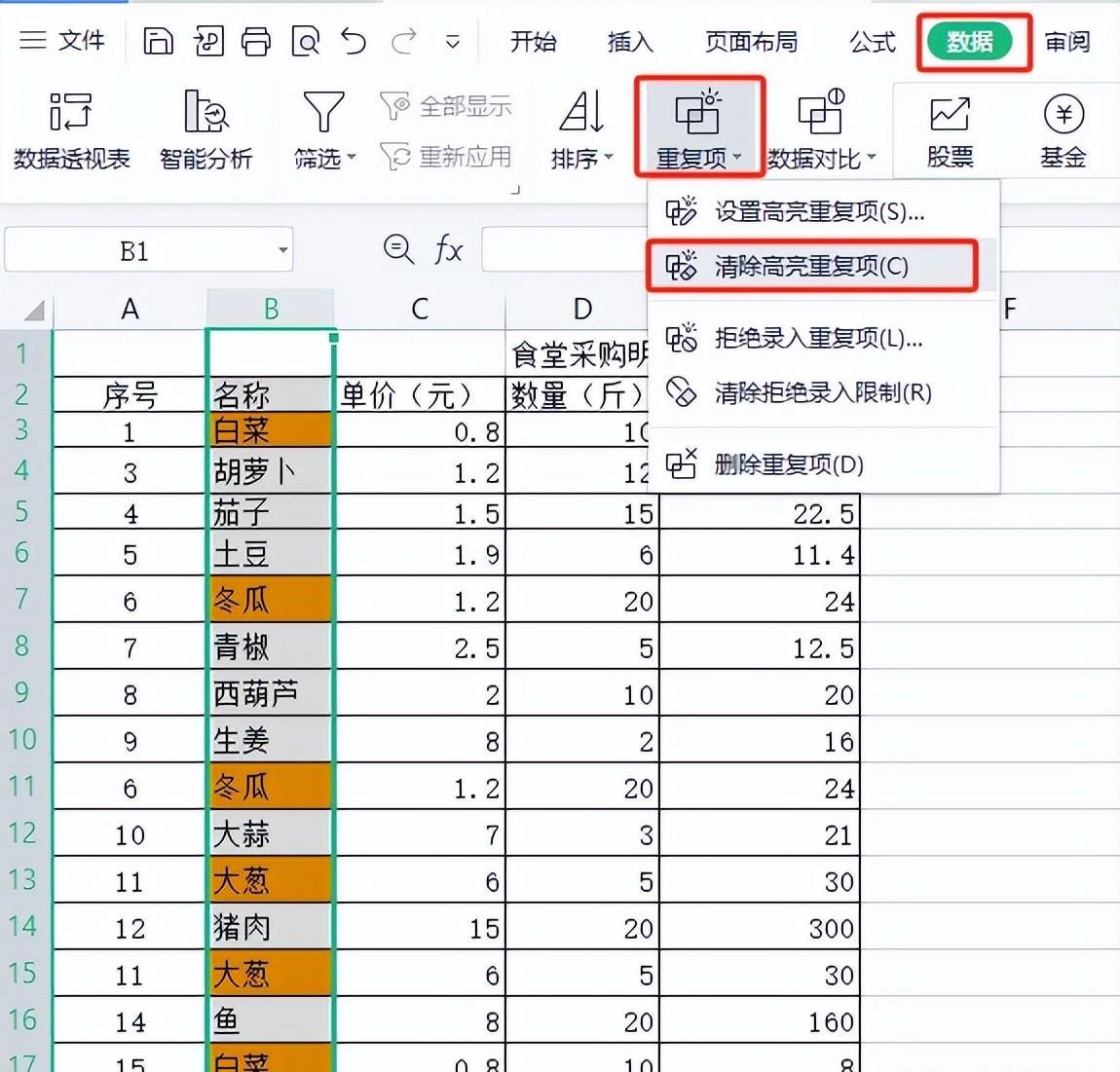Click the select-all corner triangle
Image resolution: width=1120 pixels, height=1072 pixels.
[x=33, y=310]
